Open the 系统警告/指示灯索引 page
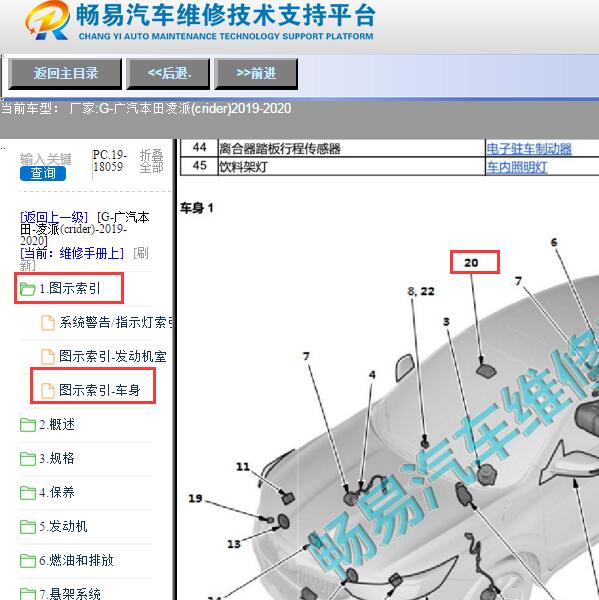Viewport: 599px width, 600px height. (116, 322)
